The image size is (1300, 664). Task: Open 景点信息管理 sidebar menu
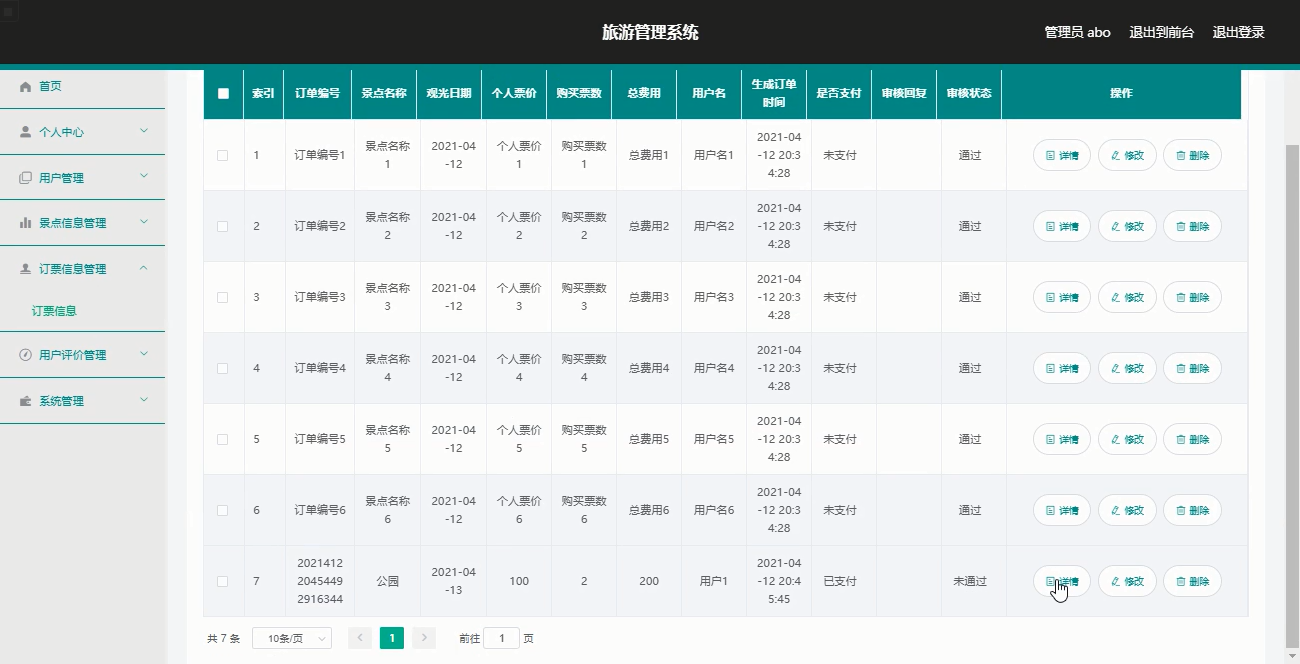pyautogui.click(x=82, y=223)
